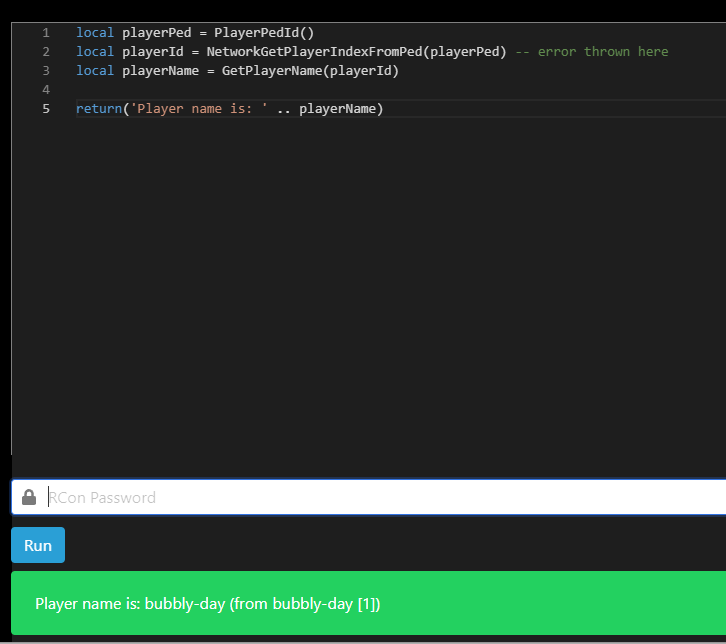Click 'PlayerPedId()' on line 1

[264, 33]
